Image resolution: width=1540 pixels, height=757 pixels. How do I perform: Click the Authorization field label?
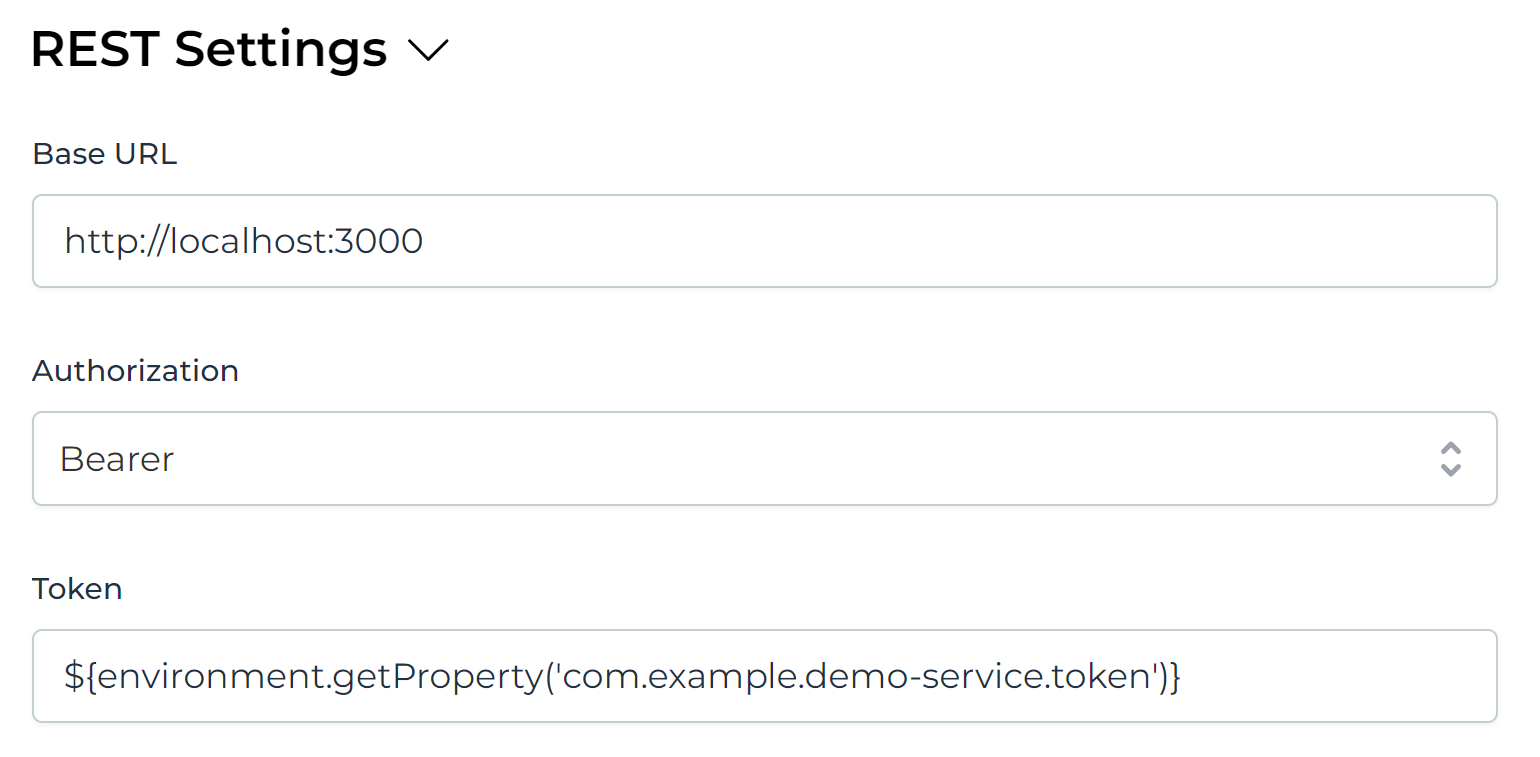pos(135,371)
